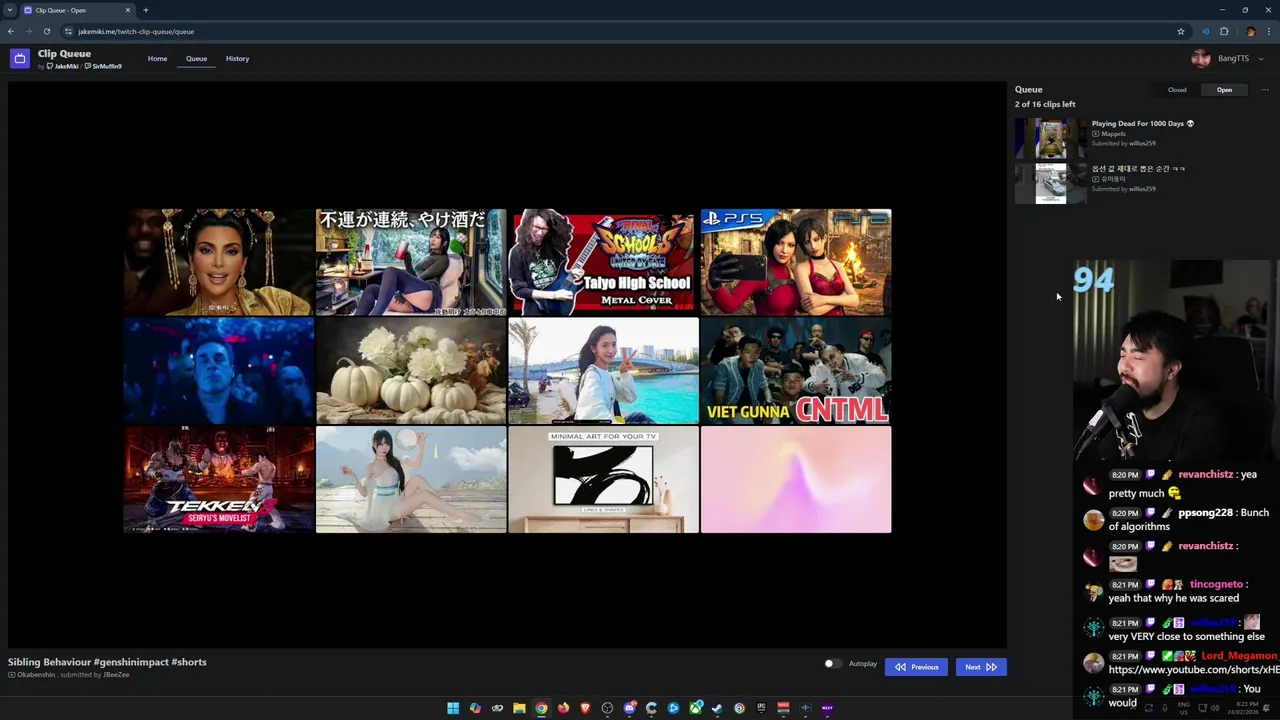Viewport: 1280px width, 720px height.
Task: Open pink gradient video thumbnail
Action: (x=796, y=479)
